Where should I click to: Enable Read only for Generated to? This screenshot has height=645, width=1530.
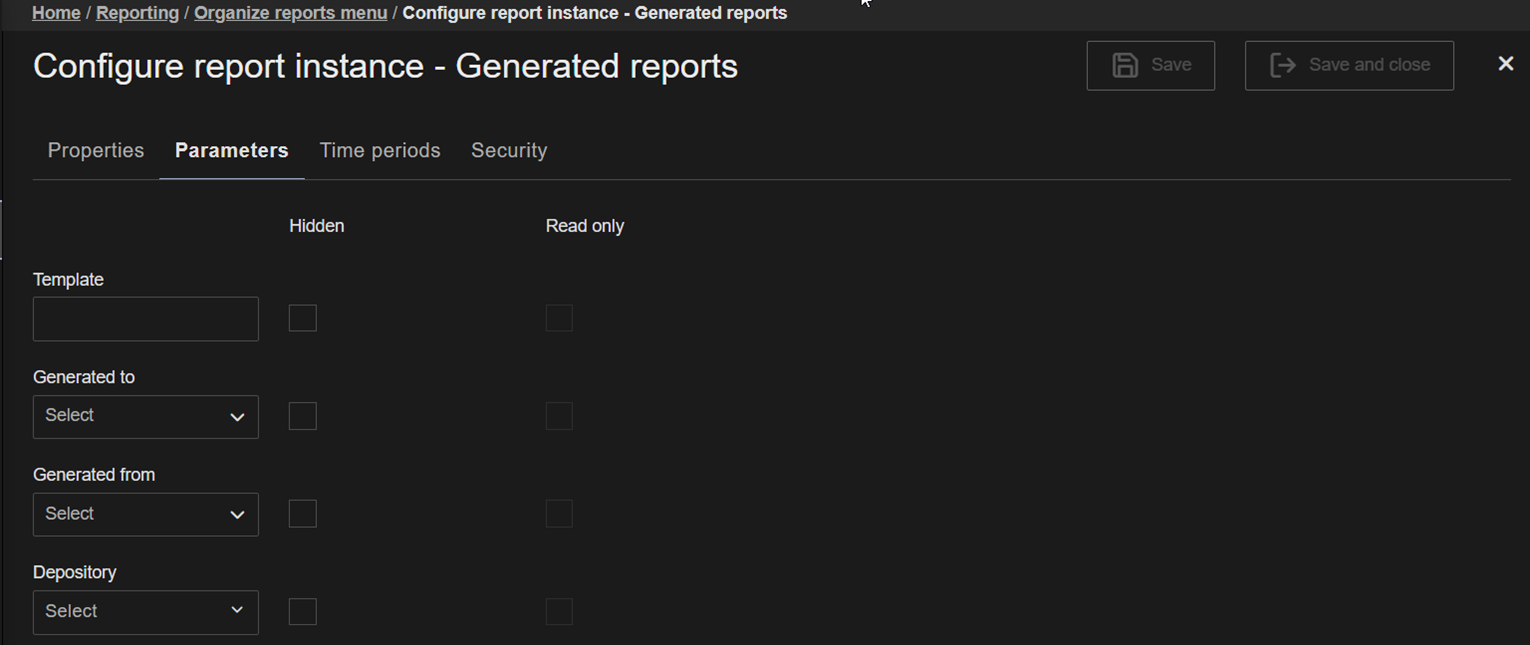559,416
